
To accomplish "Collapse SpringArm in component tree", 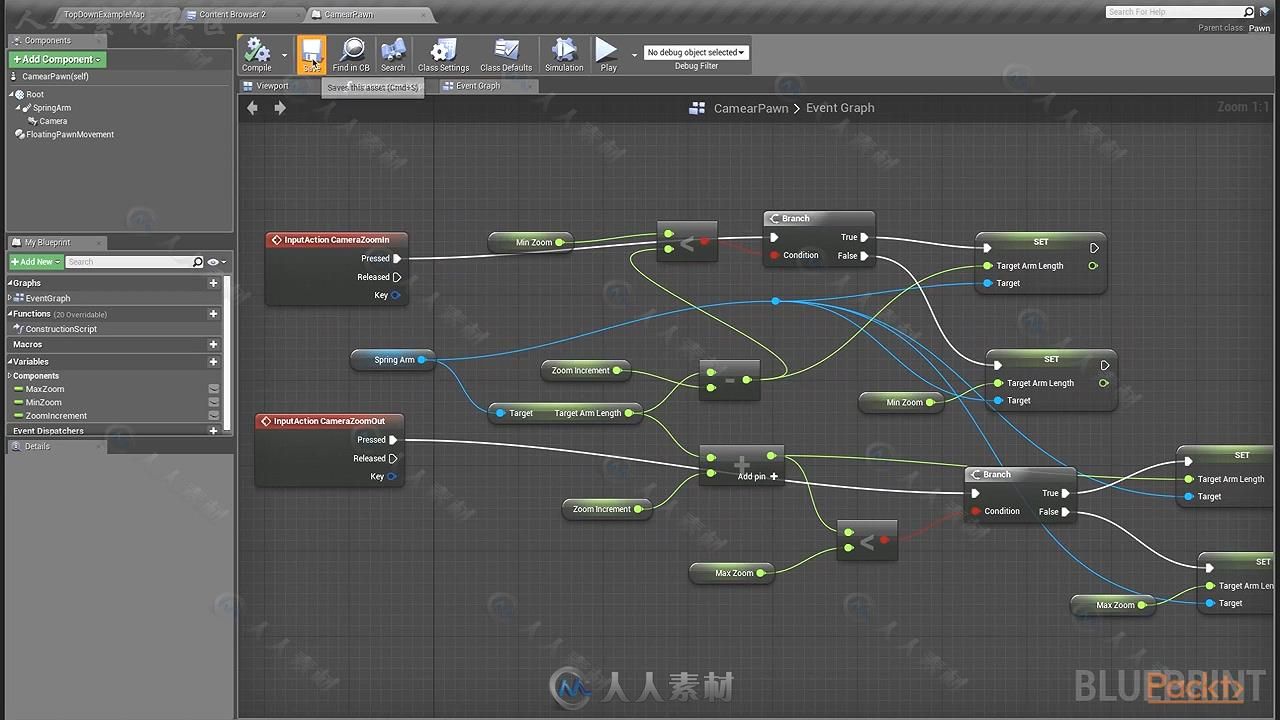I will pos(19,108).
